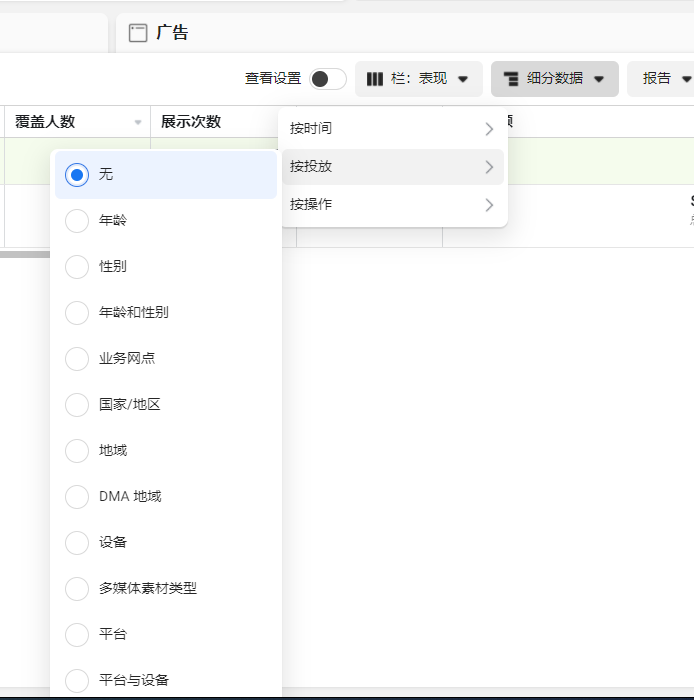Toggle the 查看设置 switch
694x700 pixels.
[x=328, y=79]
